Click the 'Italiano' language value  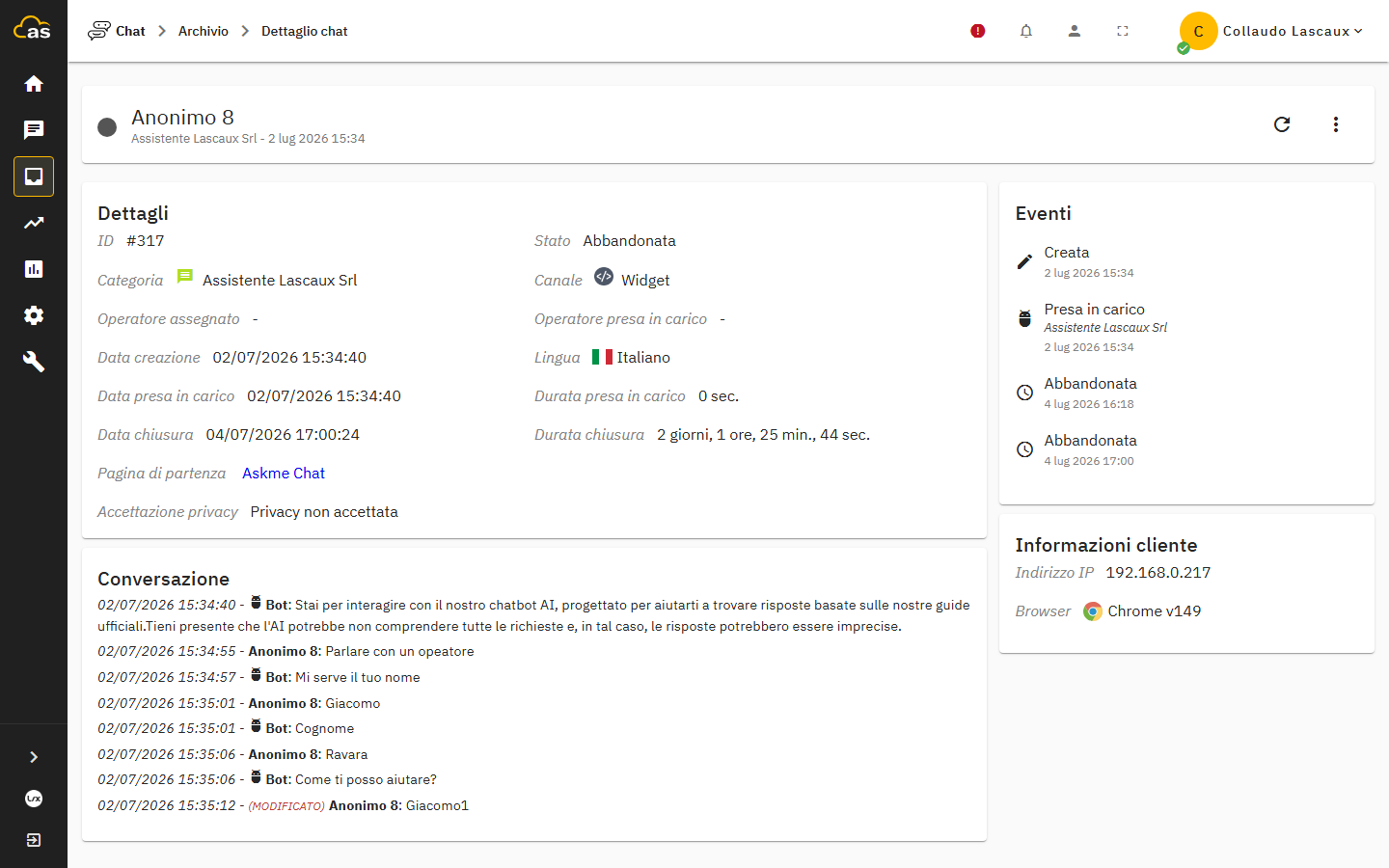[643, 358]
